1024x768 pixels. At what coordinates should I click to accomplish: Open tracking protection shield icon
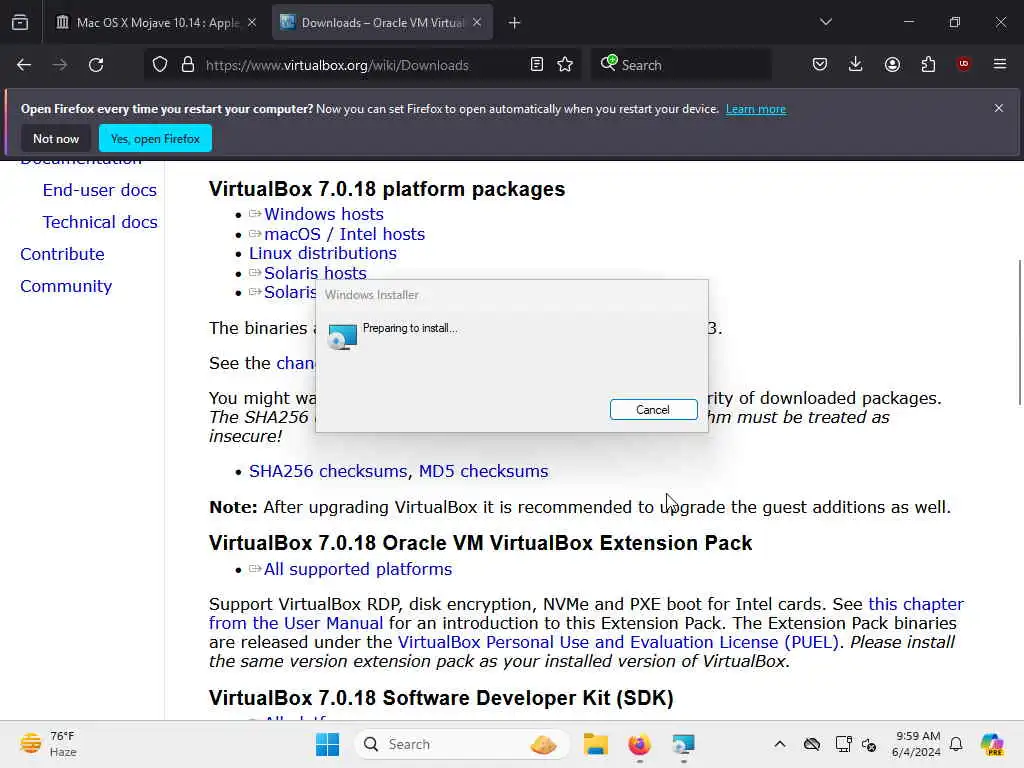(x=160, y=65)
